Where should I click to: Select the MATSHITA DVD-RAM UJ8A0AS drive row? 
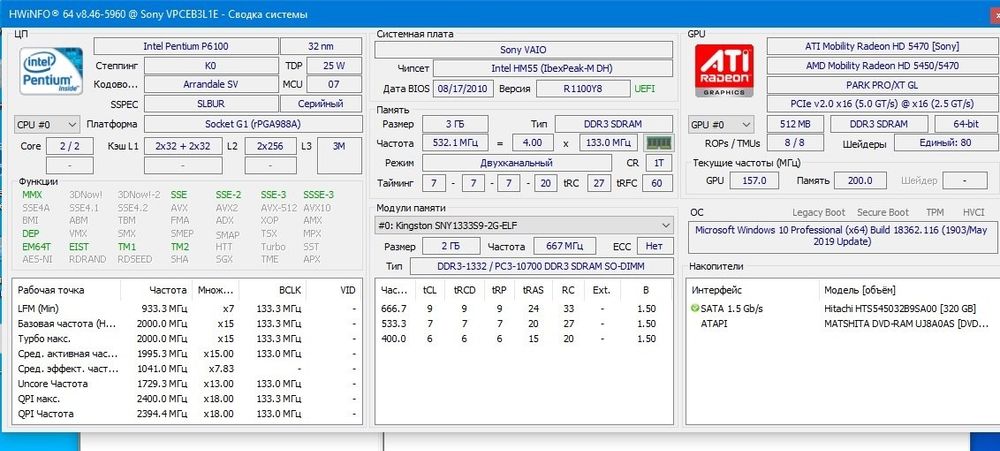tap(842, 323)
